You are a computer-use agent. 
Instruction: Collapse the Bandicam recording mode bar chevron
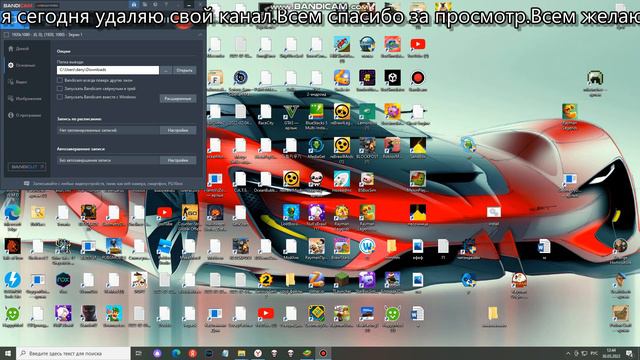click(200, 35)
